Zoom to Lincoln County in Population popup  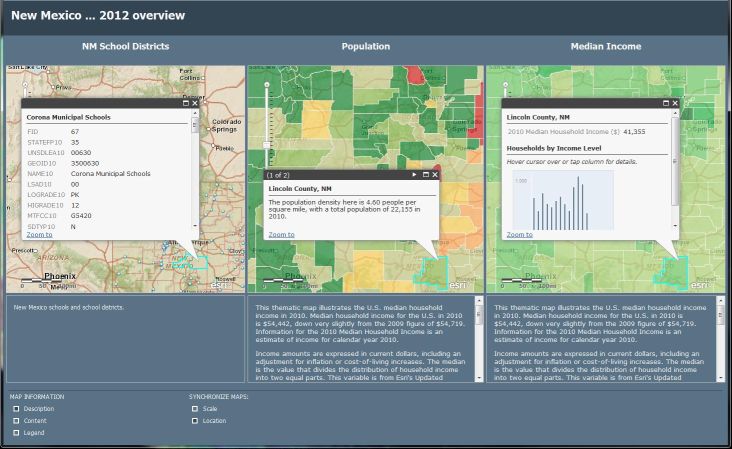[x=282, y=235]
